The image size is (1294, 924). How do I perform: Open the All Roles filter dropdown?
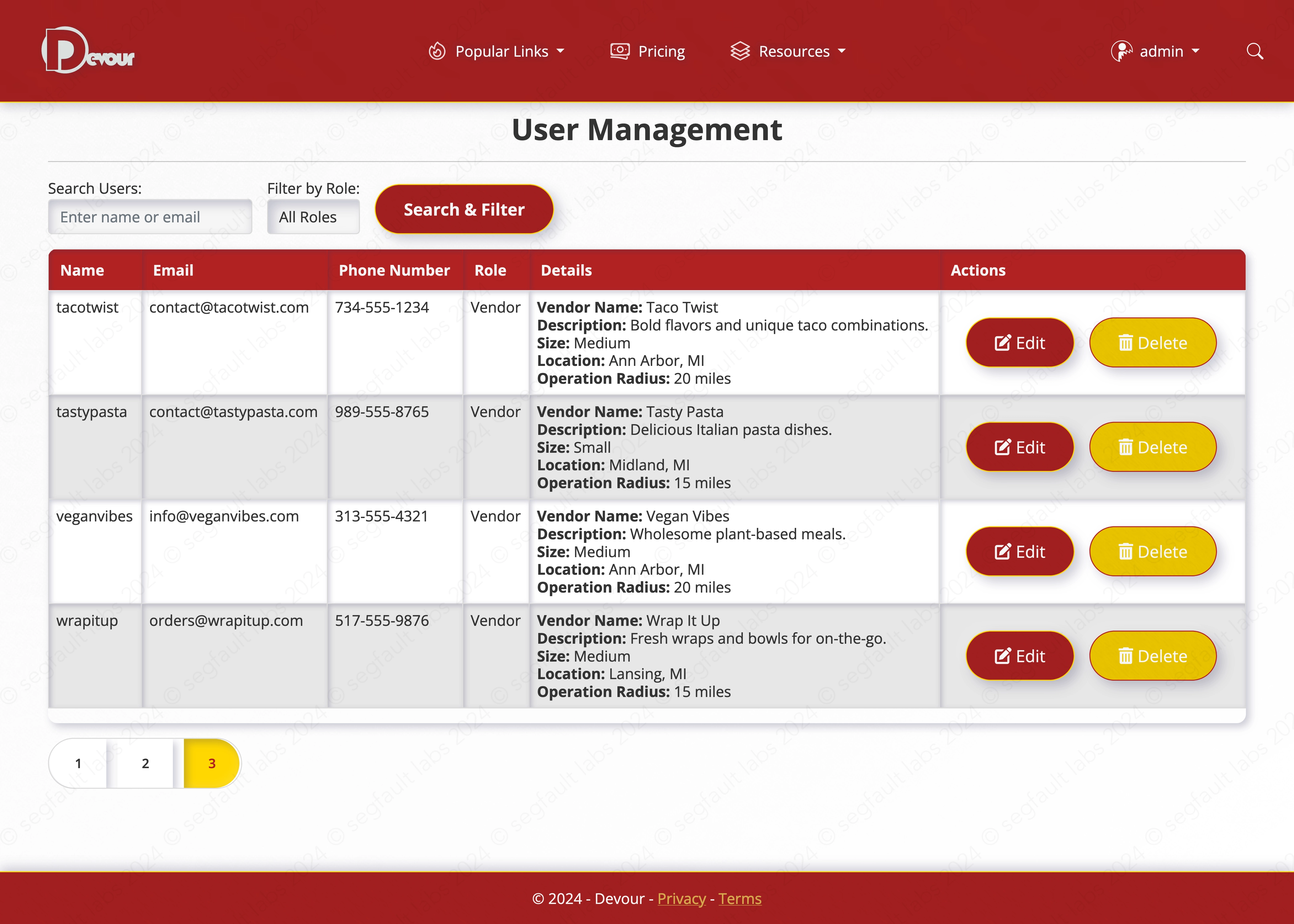point(314,217)
